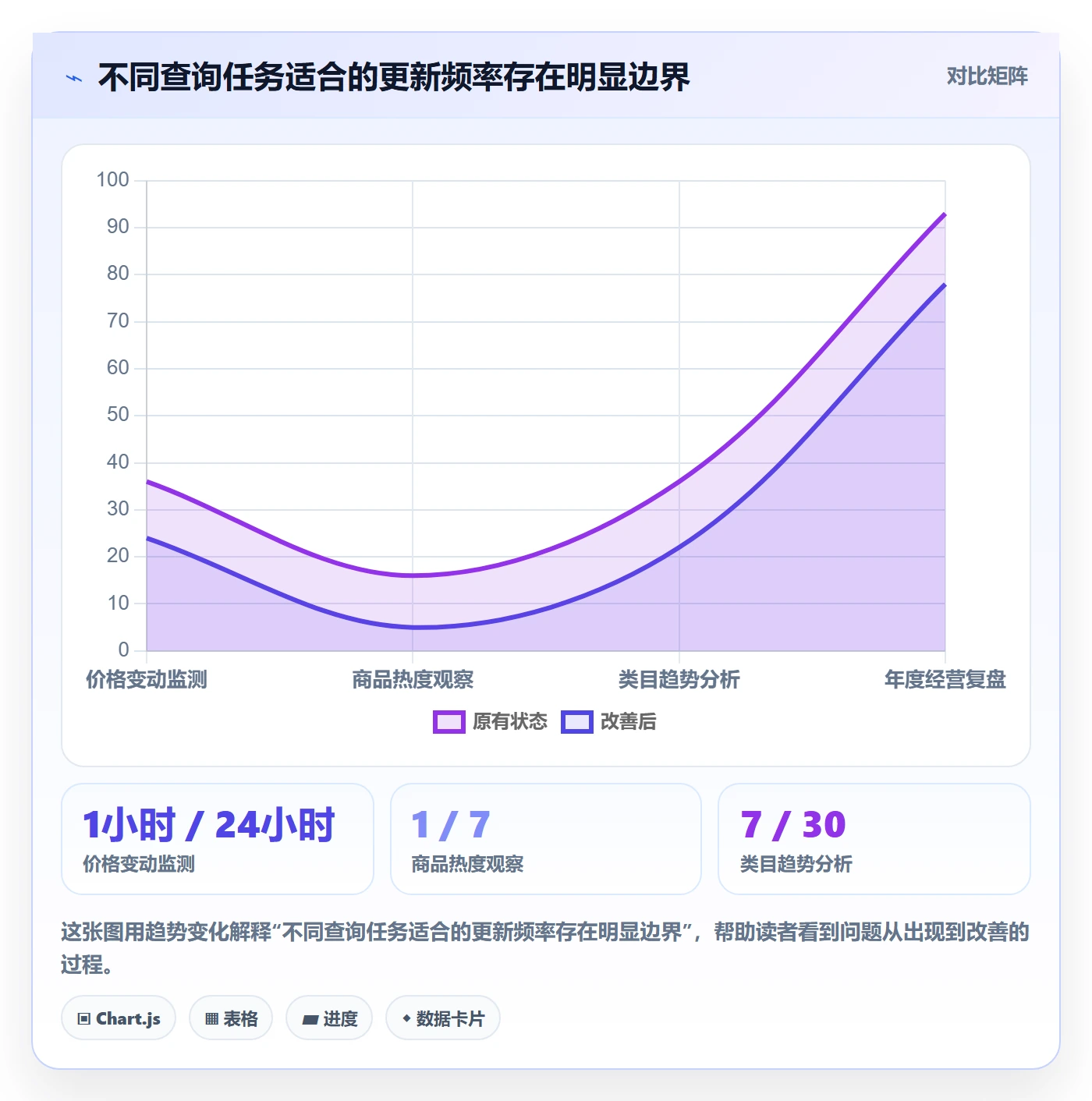1092x1101 pixels.
Task: Click the square icon in Chart.js chip
Action: pos(84,1018)
